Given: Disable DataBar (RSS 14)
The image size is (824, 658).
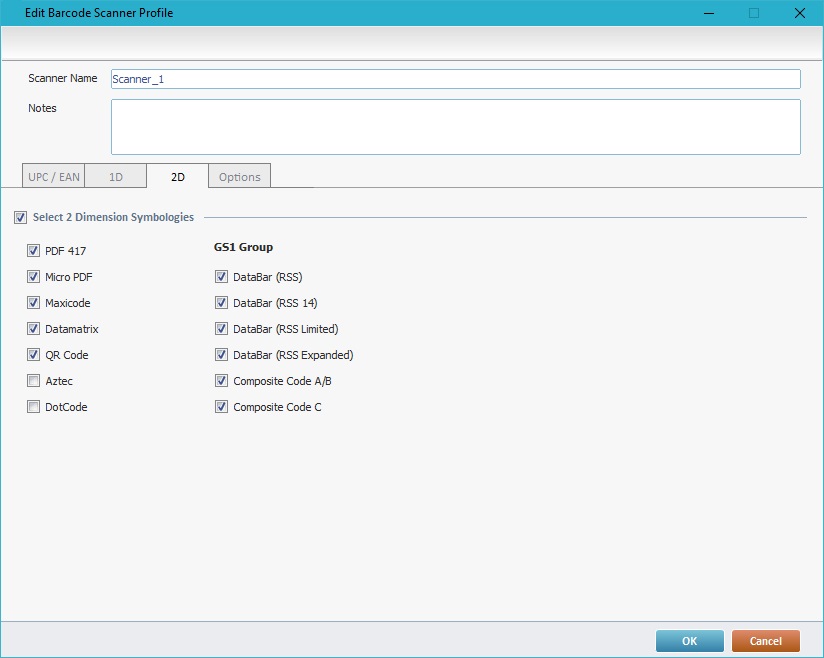Looking at the screenshot, I should 222,303.
